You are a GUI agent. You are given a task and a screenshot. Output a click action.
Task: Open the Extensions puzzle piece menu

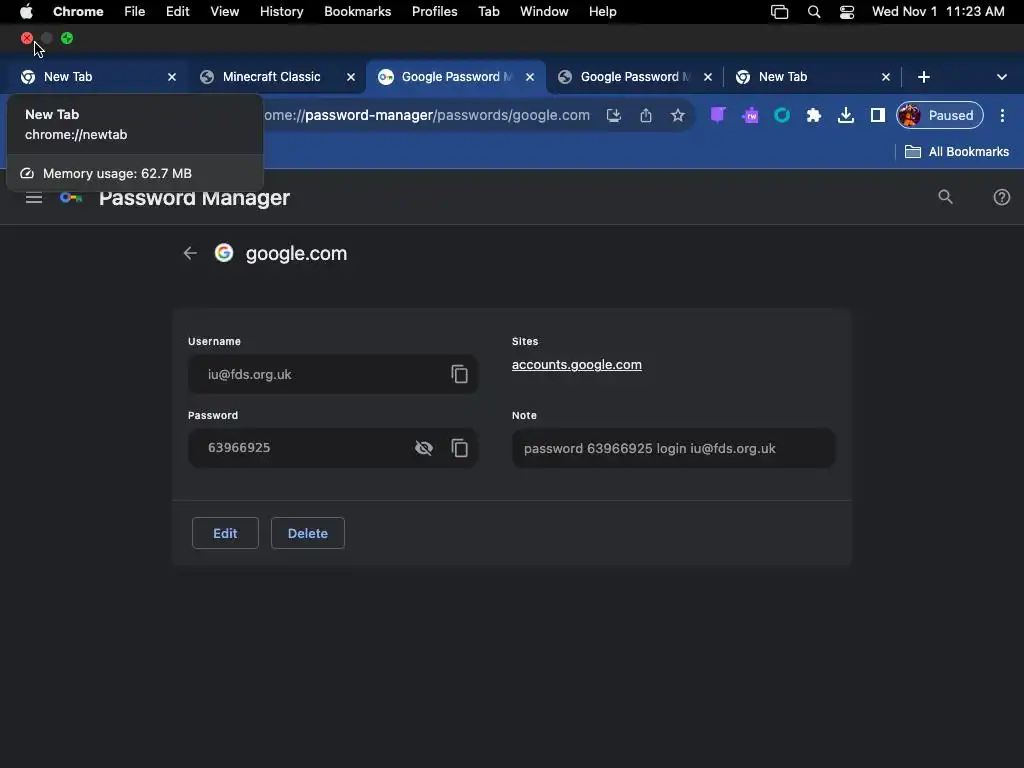(814, 116)
